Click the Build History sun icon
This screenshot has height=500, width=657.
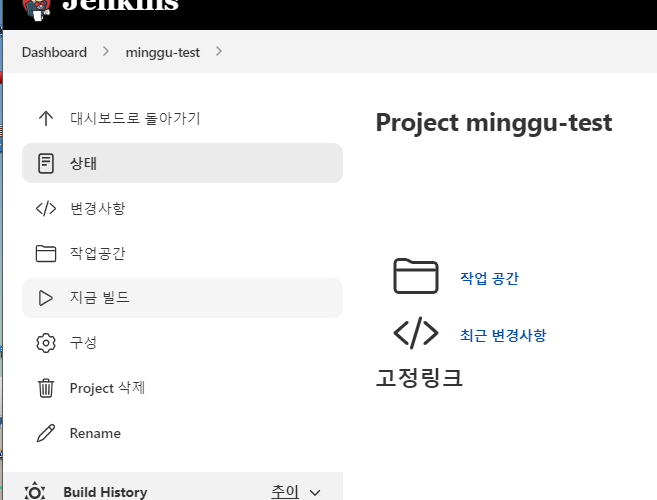pyautogui.click(x=35, y=491)
